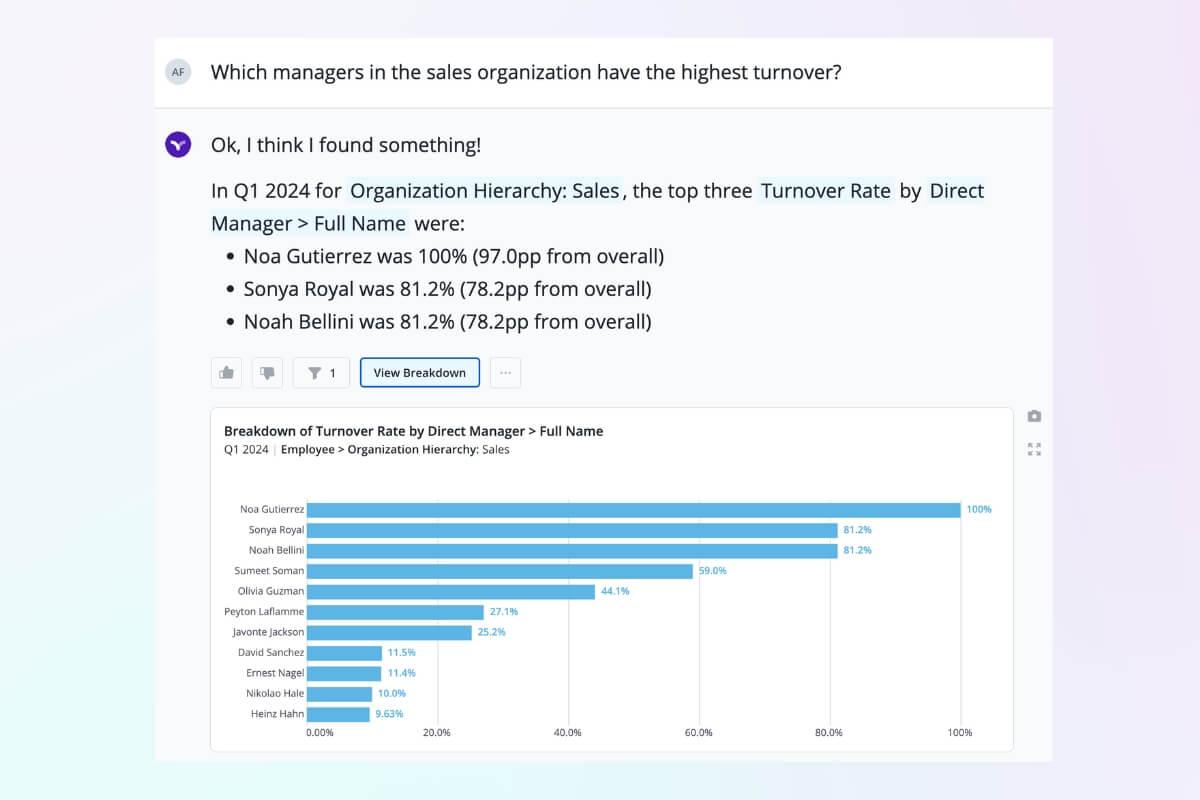
Task: Open the filter button showing 1
Action: coord(321,373)
